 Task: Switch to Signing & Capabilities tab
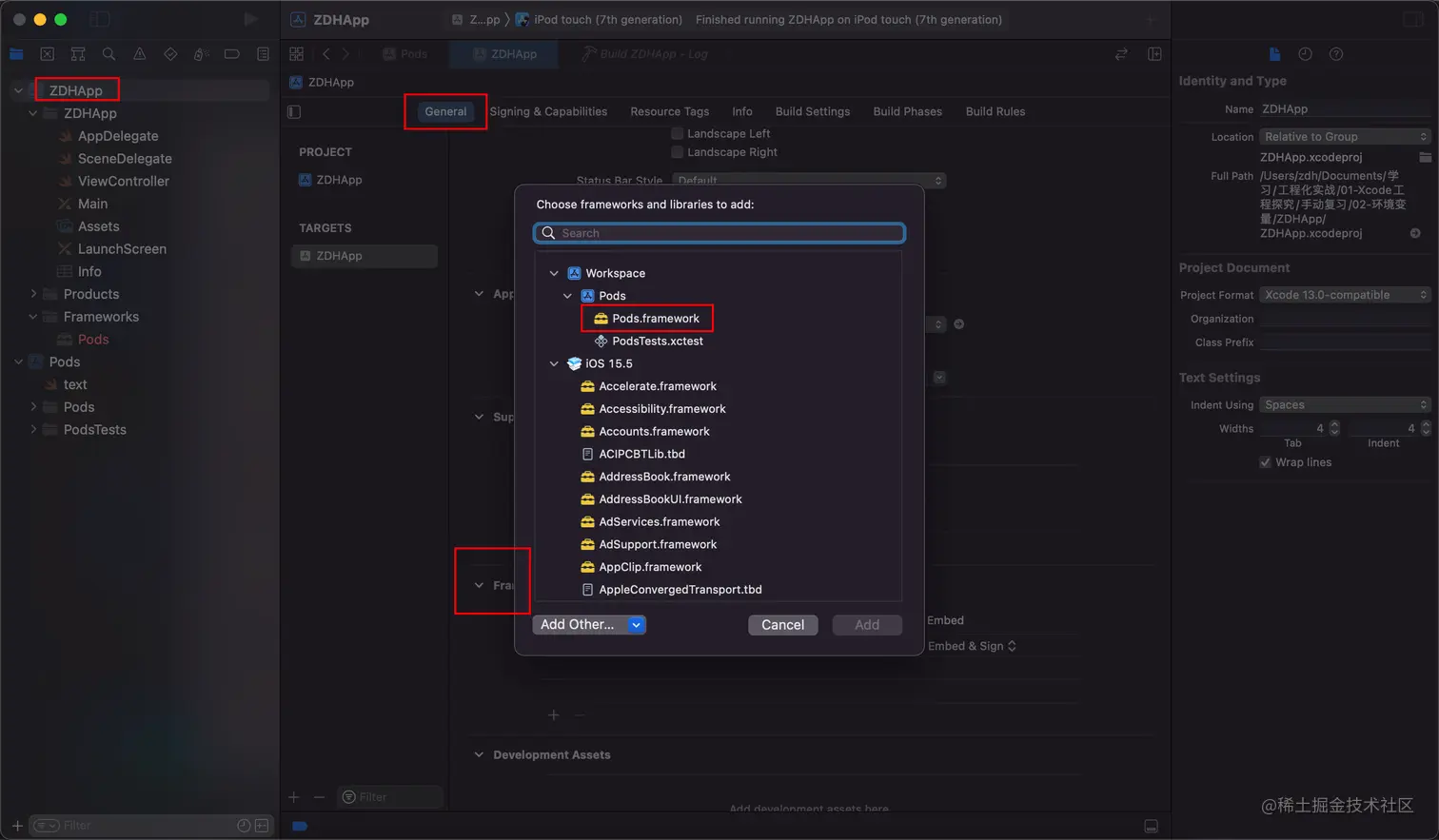548,111
